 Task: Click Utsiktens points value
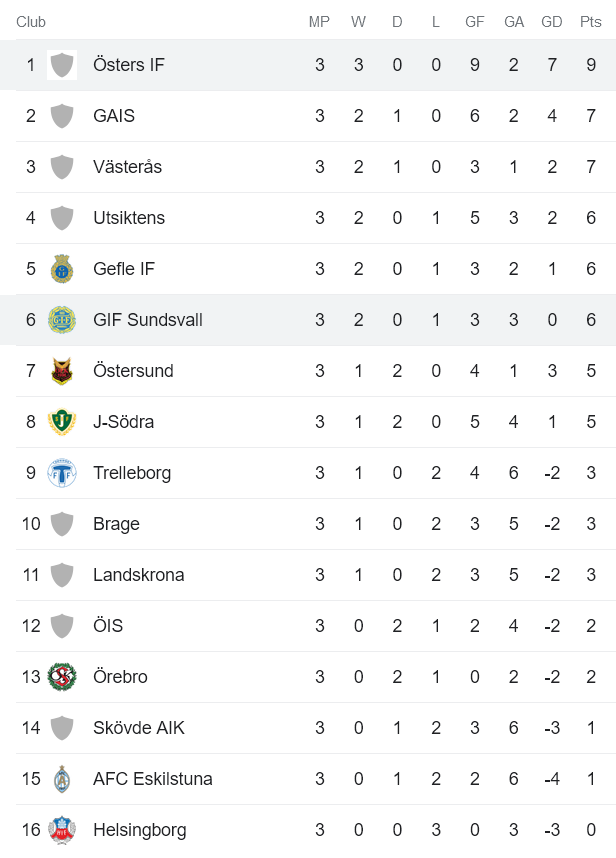[589, 217]
